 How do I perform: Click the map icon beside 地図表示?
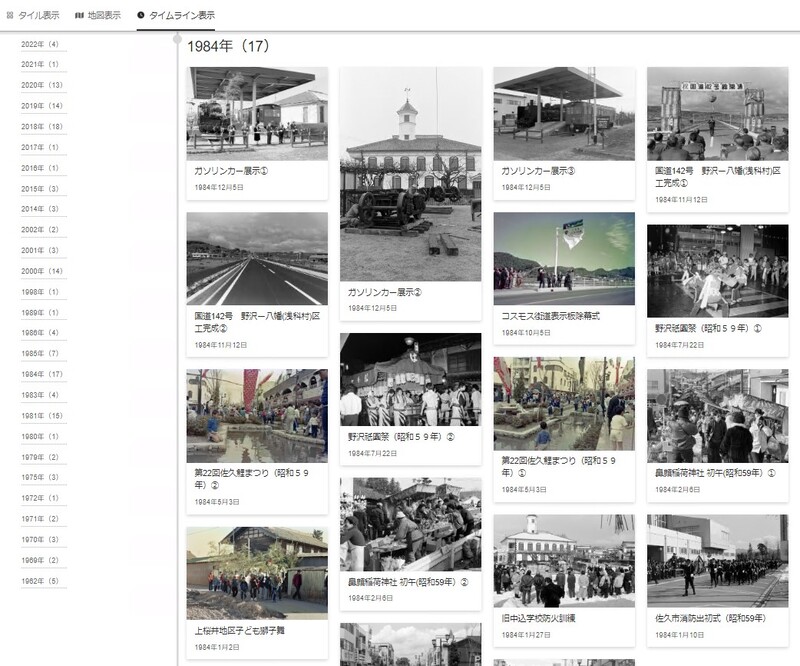pos(79,16)
